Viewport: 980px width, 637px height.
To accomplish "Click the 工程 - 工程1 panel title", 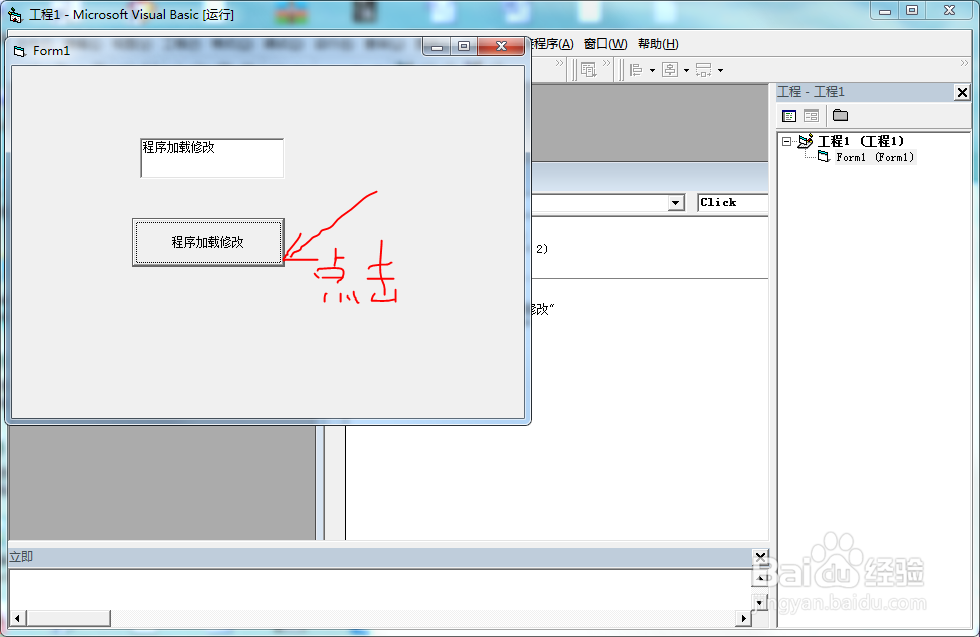I will (x=811, y=92).
